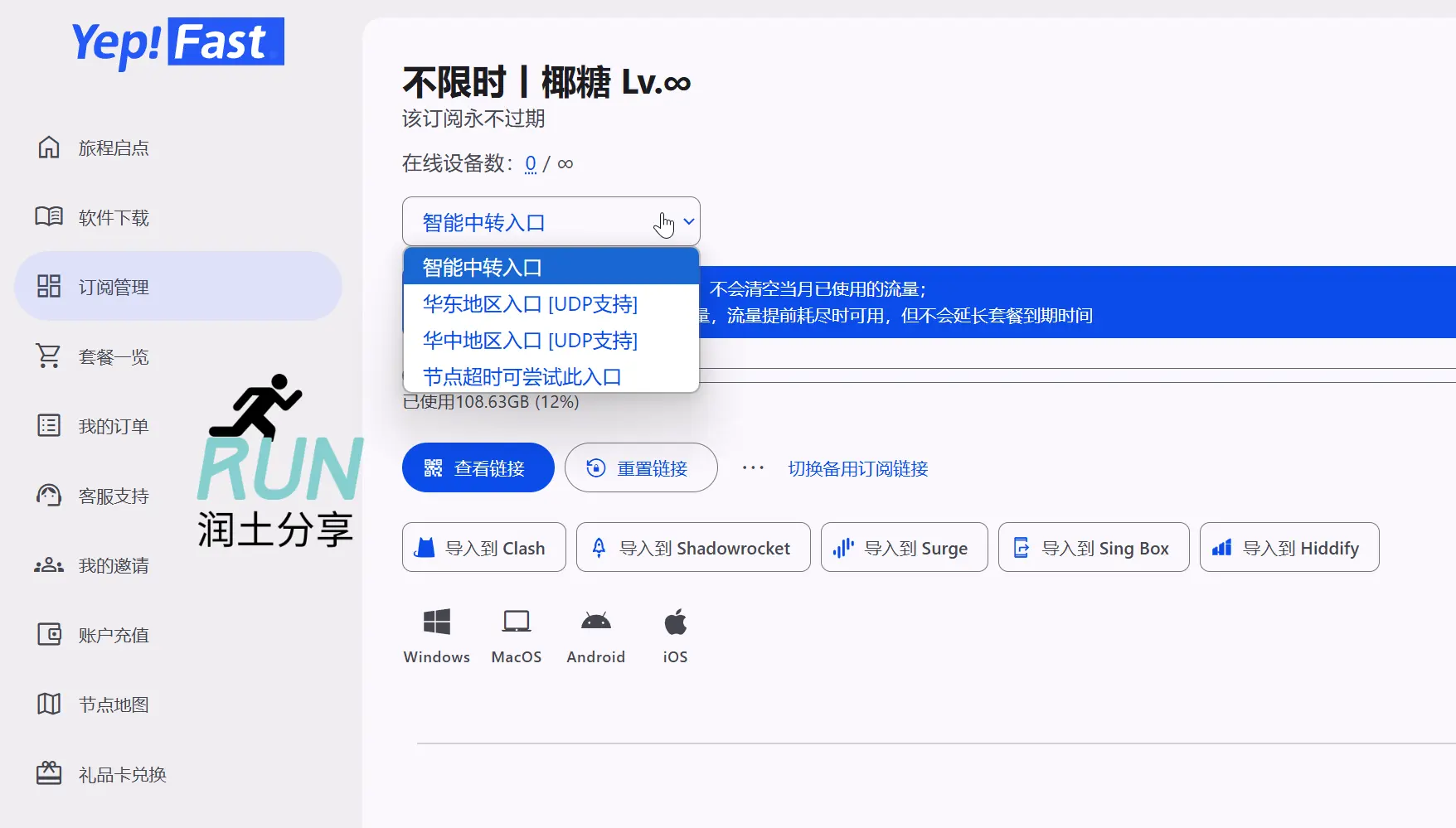Select 华东地区入口 [UDP支持] option
The image size is (1456, 828).
point(529,304)
